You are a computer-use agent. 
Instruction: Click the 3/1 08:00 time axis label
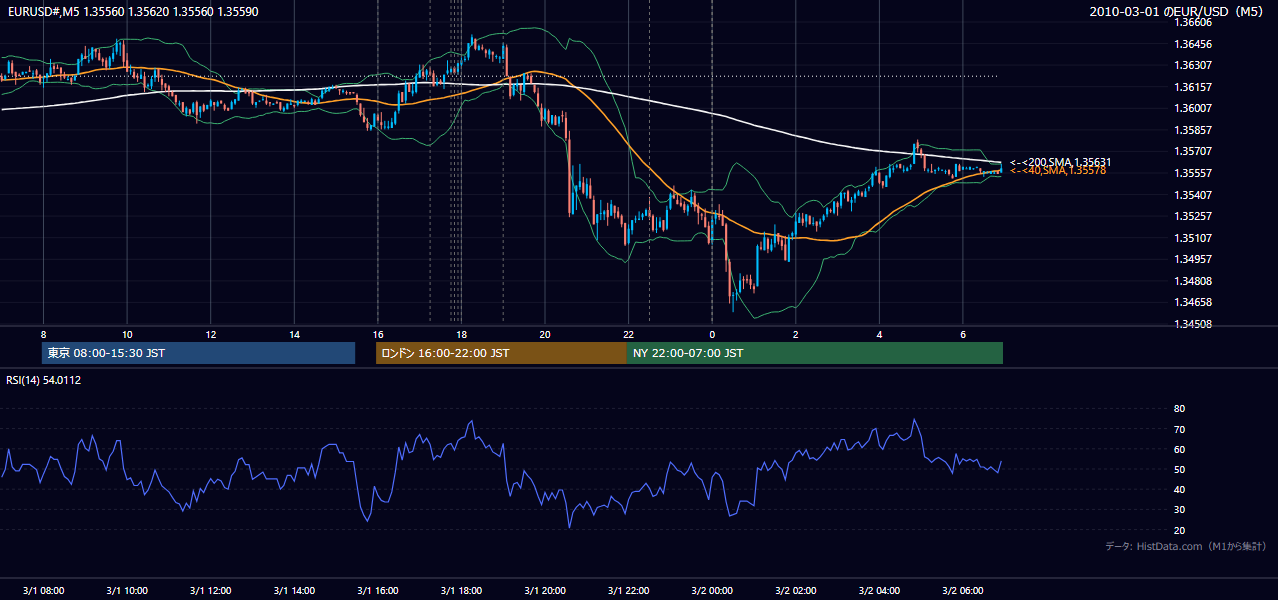pyautogui.click(x=43, y=591)
